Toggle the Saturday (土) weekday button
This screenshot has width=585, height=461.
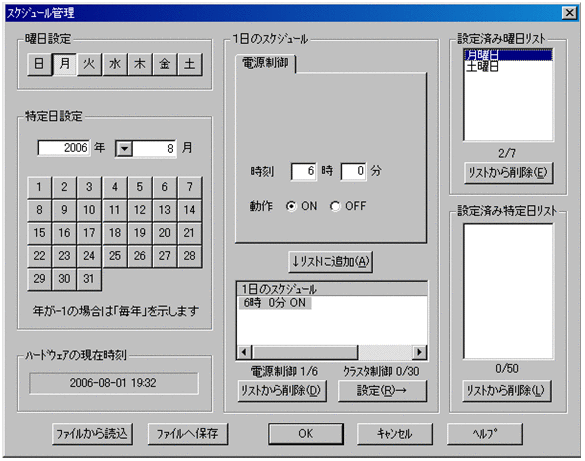point(190,64)
